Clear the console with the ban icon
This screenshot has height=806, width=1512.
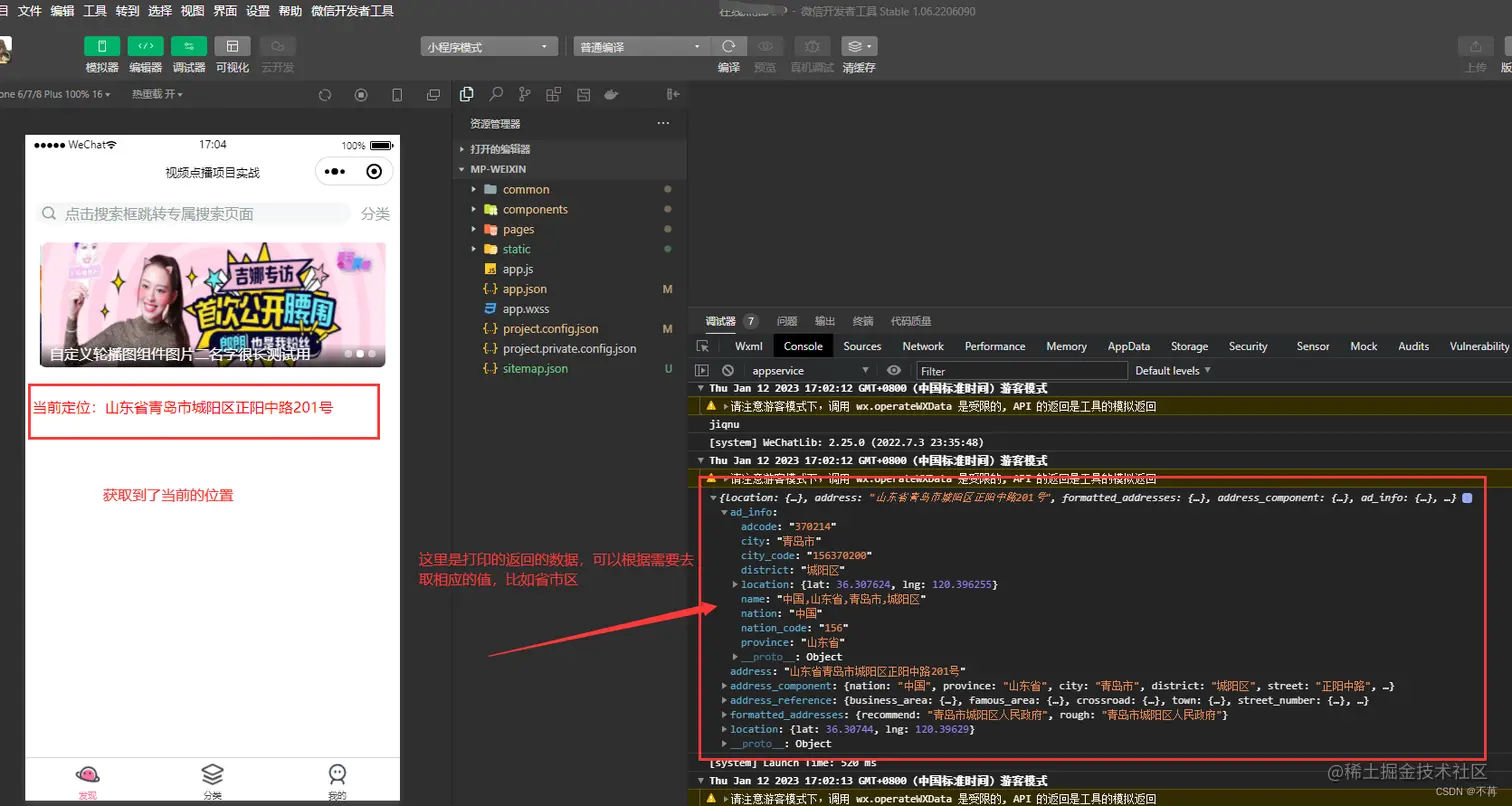pos(728,370)
